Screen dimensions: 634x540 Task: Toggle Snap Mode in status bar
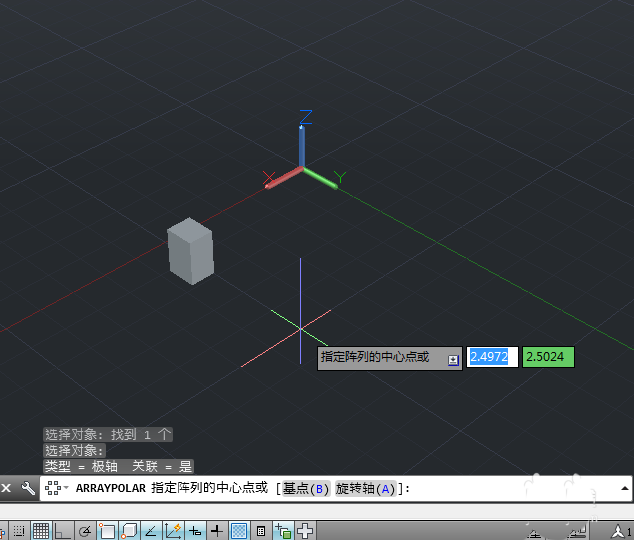(x=19, y=531)
